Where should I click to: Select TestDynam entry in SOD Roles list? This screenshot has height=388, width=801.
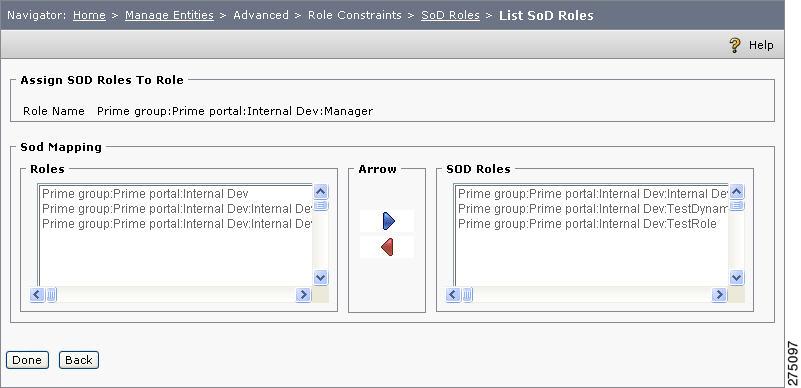click(592, 209)
